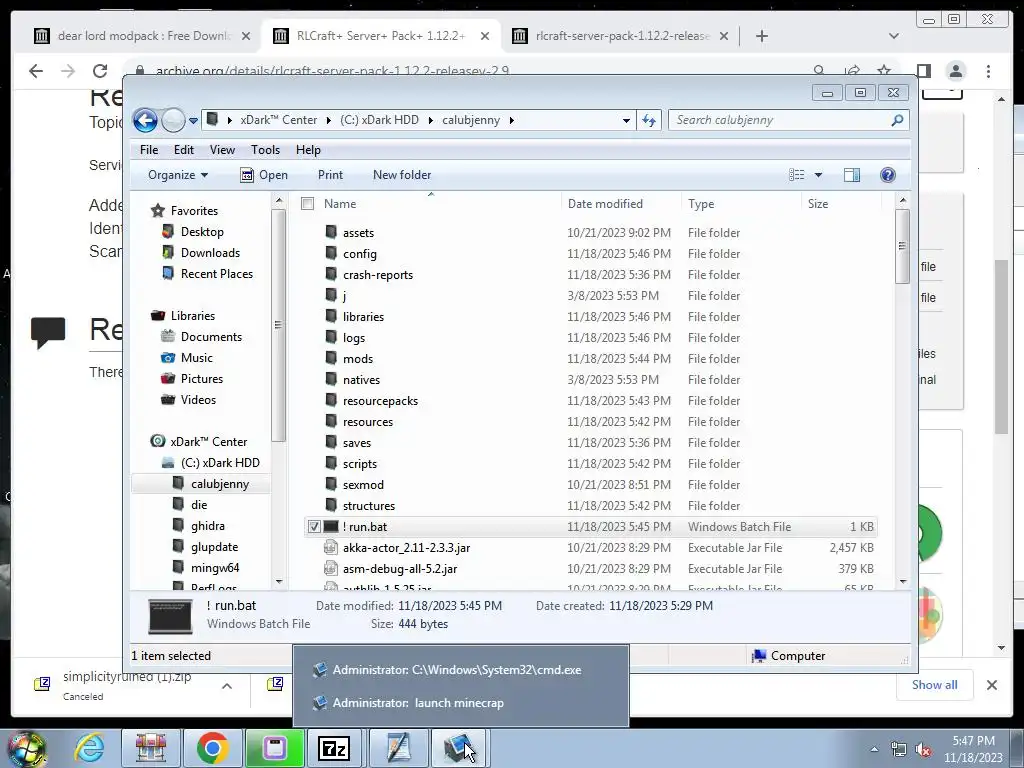Open Downloads in Favorites

tap(210, 253)
